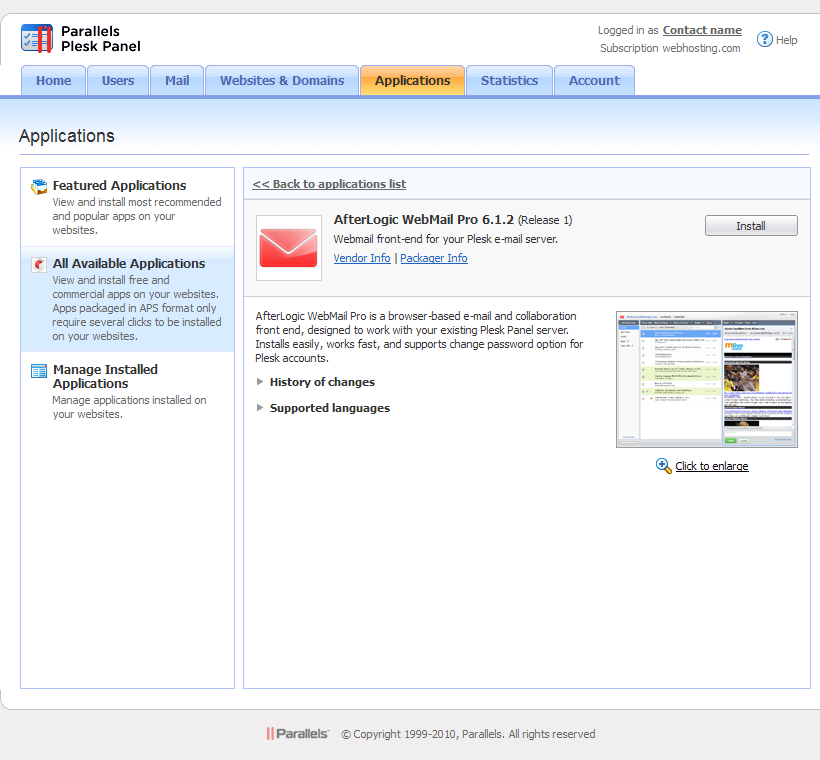Click the magnifier enlarge icon

[664, 466]
